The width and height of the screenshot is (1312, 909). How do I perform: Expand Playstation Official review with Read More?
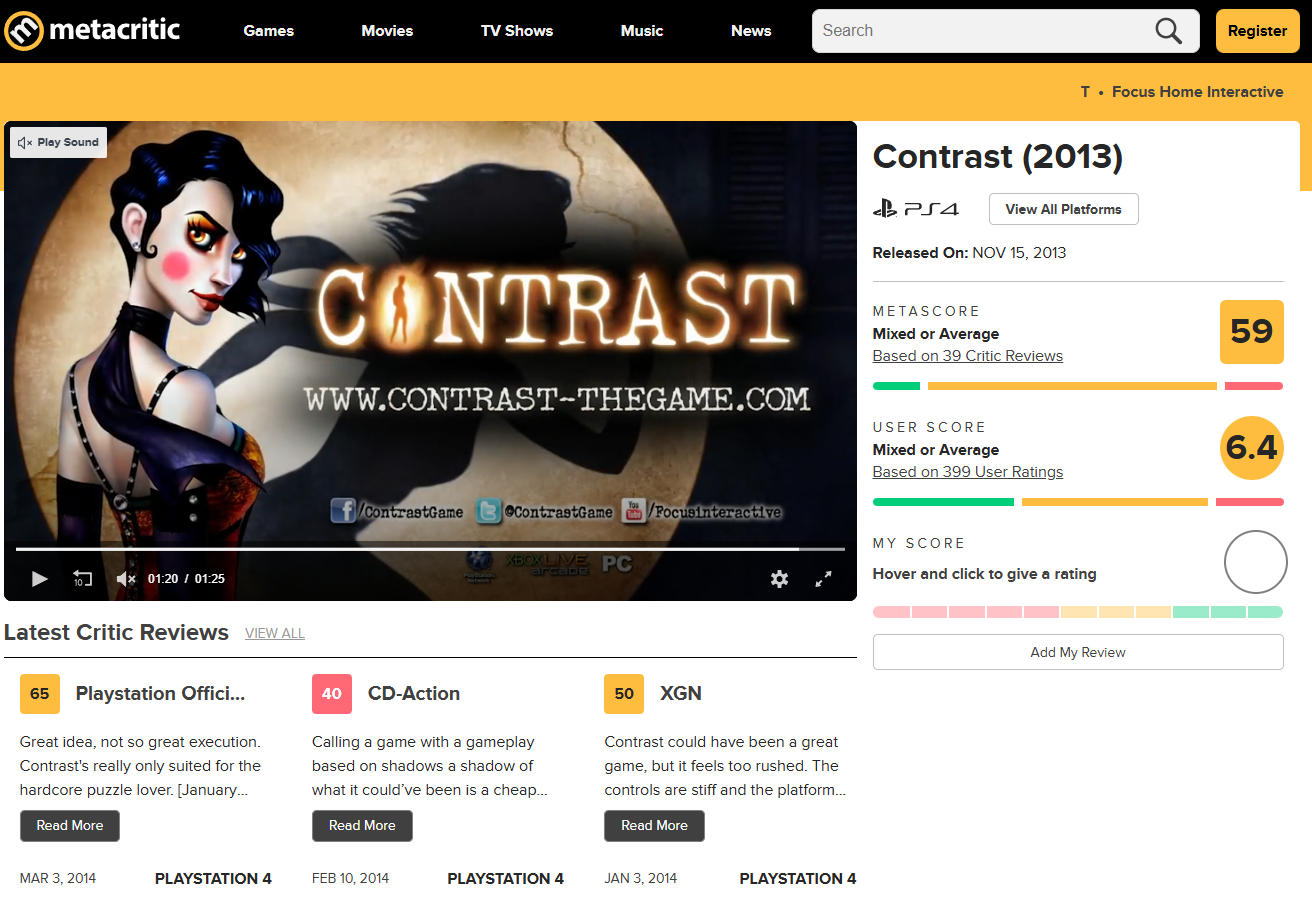point(70,825)
